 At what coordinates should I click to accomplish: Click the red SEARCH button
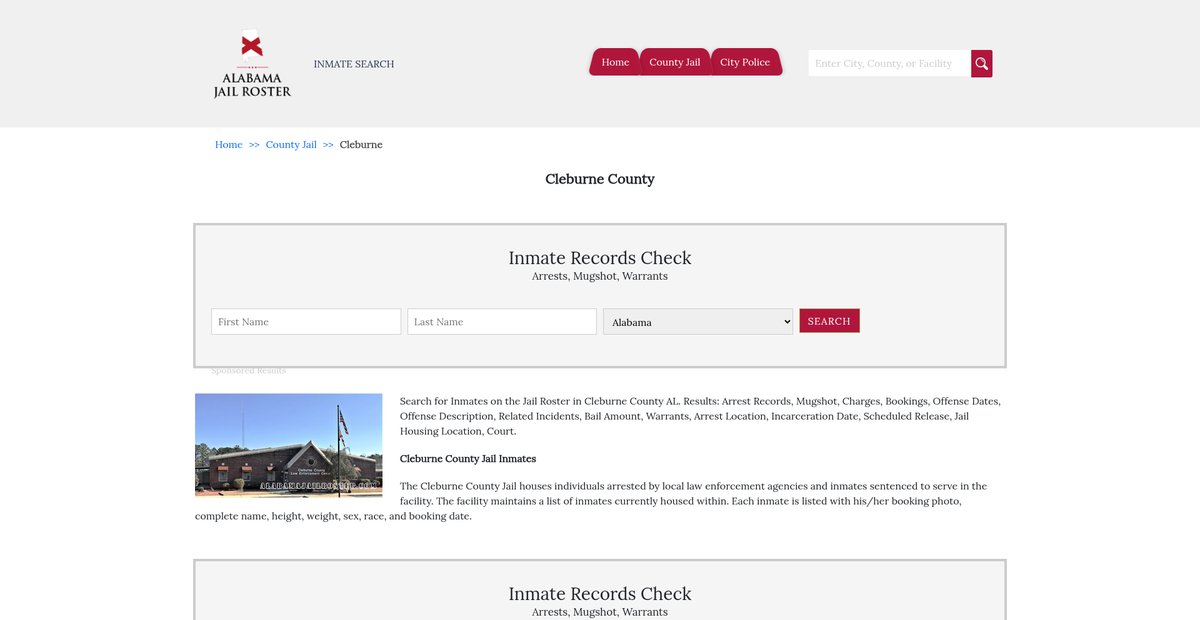tap(829, 321)
